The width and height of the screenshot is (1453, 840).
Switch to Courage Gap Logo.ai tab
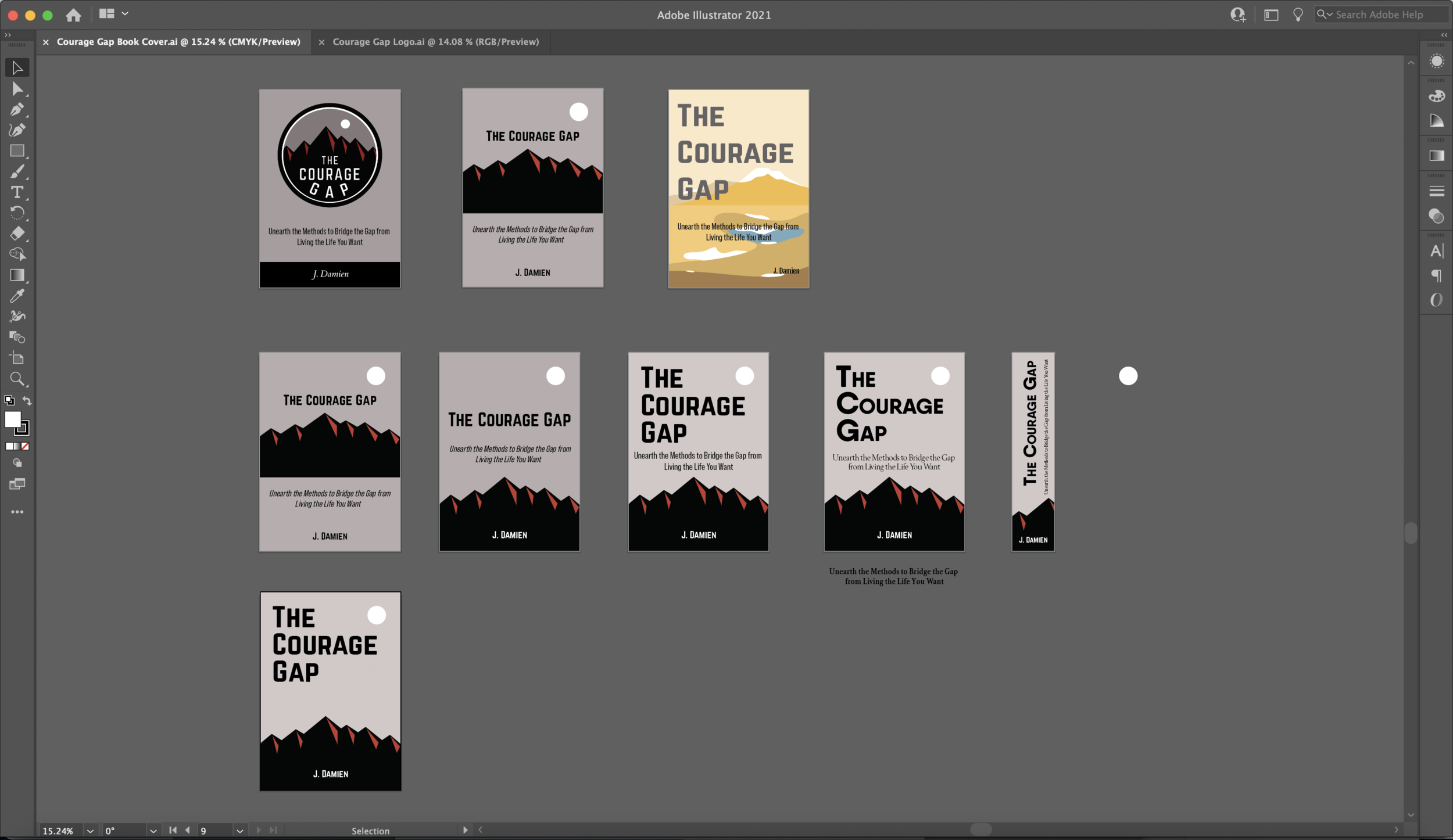[x=435, y=42]
